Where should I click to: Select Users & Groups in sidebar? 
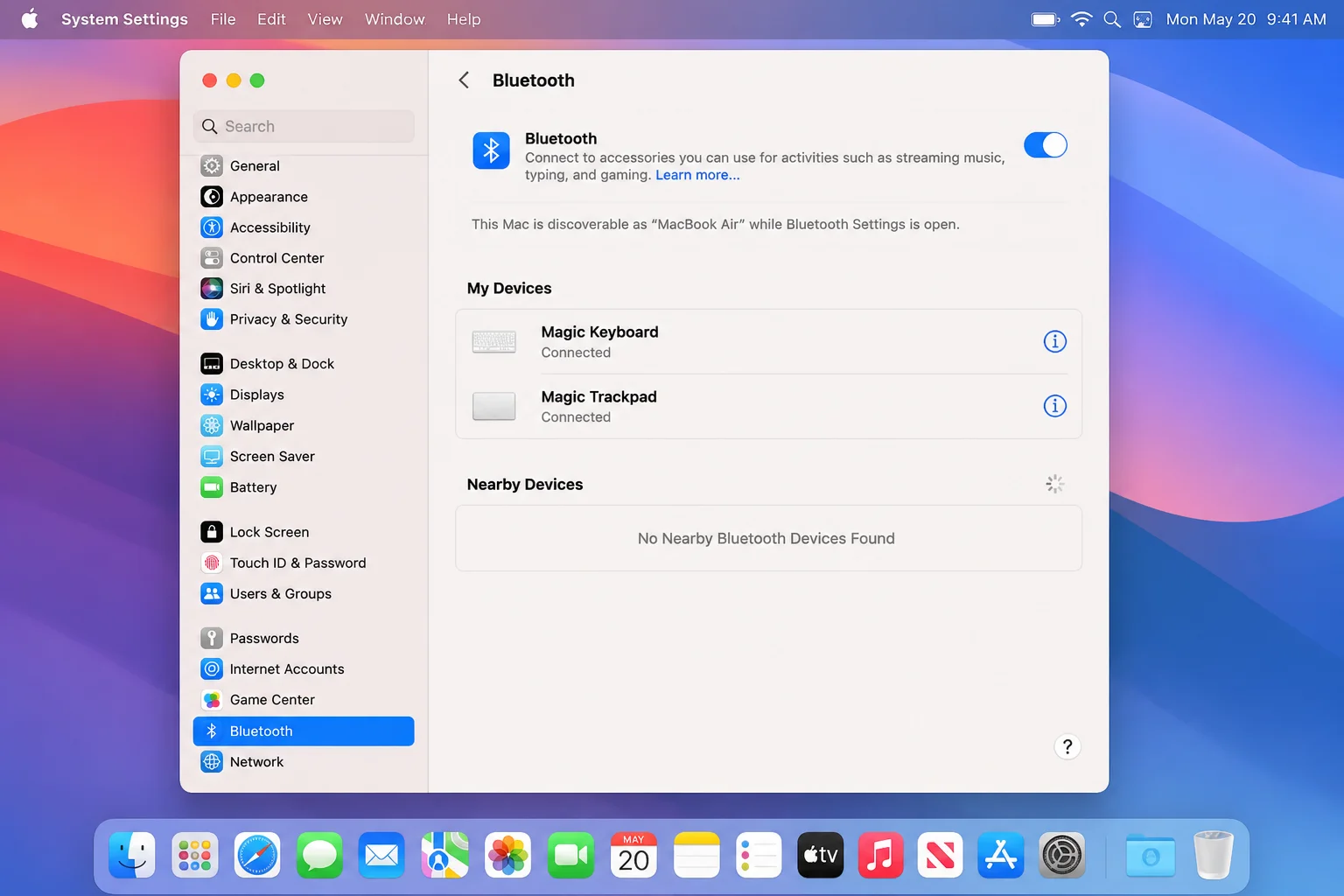pyautogui.click(x=304, y=594)
